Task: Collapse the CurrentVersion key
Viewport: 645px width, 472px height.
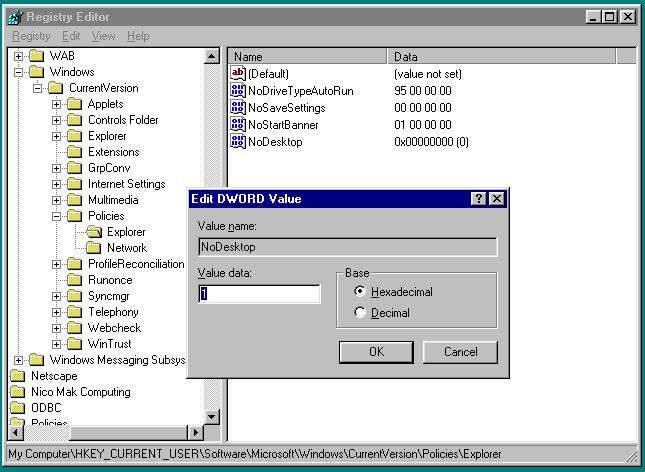Action: pyautogui.click(x=37, y=88)
